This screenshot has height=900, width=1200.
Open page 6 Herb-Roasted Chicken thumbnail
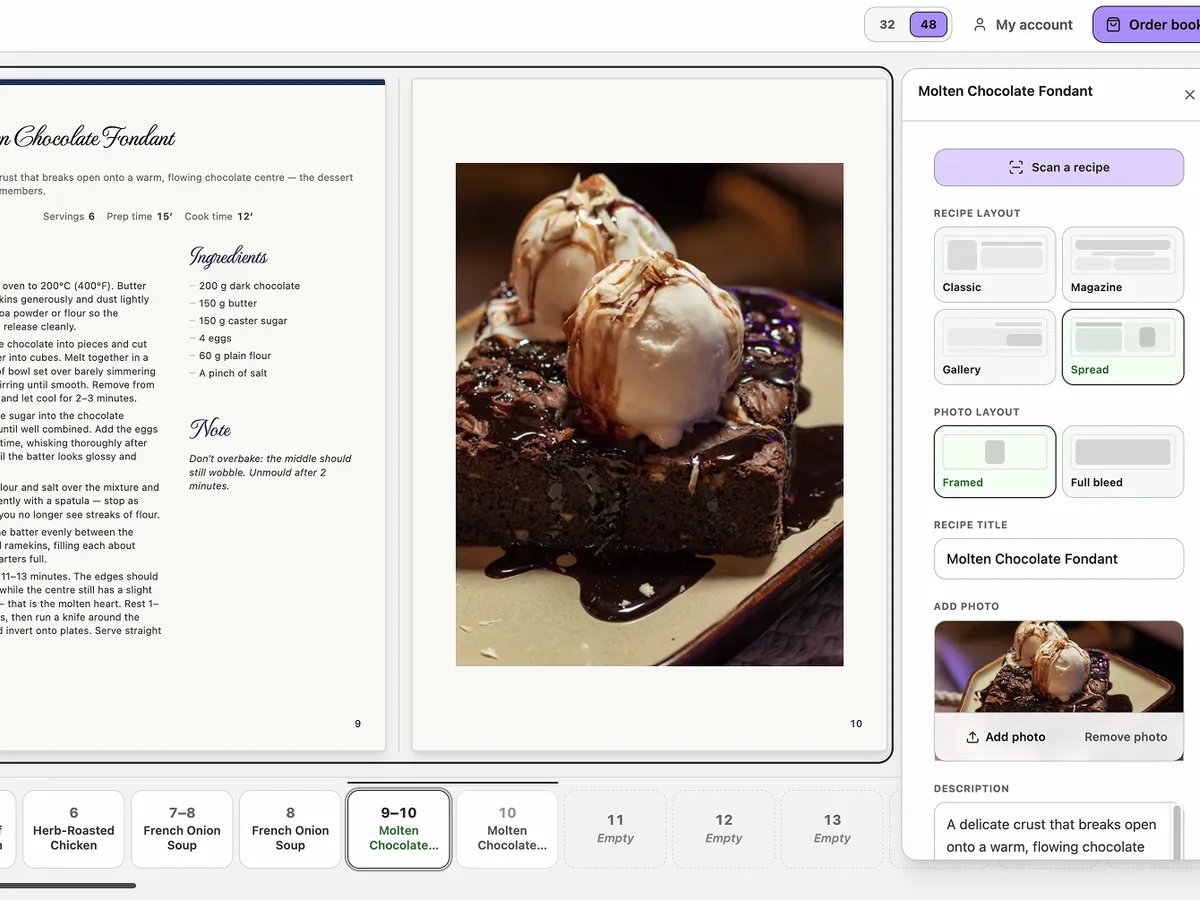pos(74,829)
